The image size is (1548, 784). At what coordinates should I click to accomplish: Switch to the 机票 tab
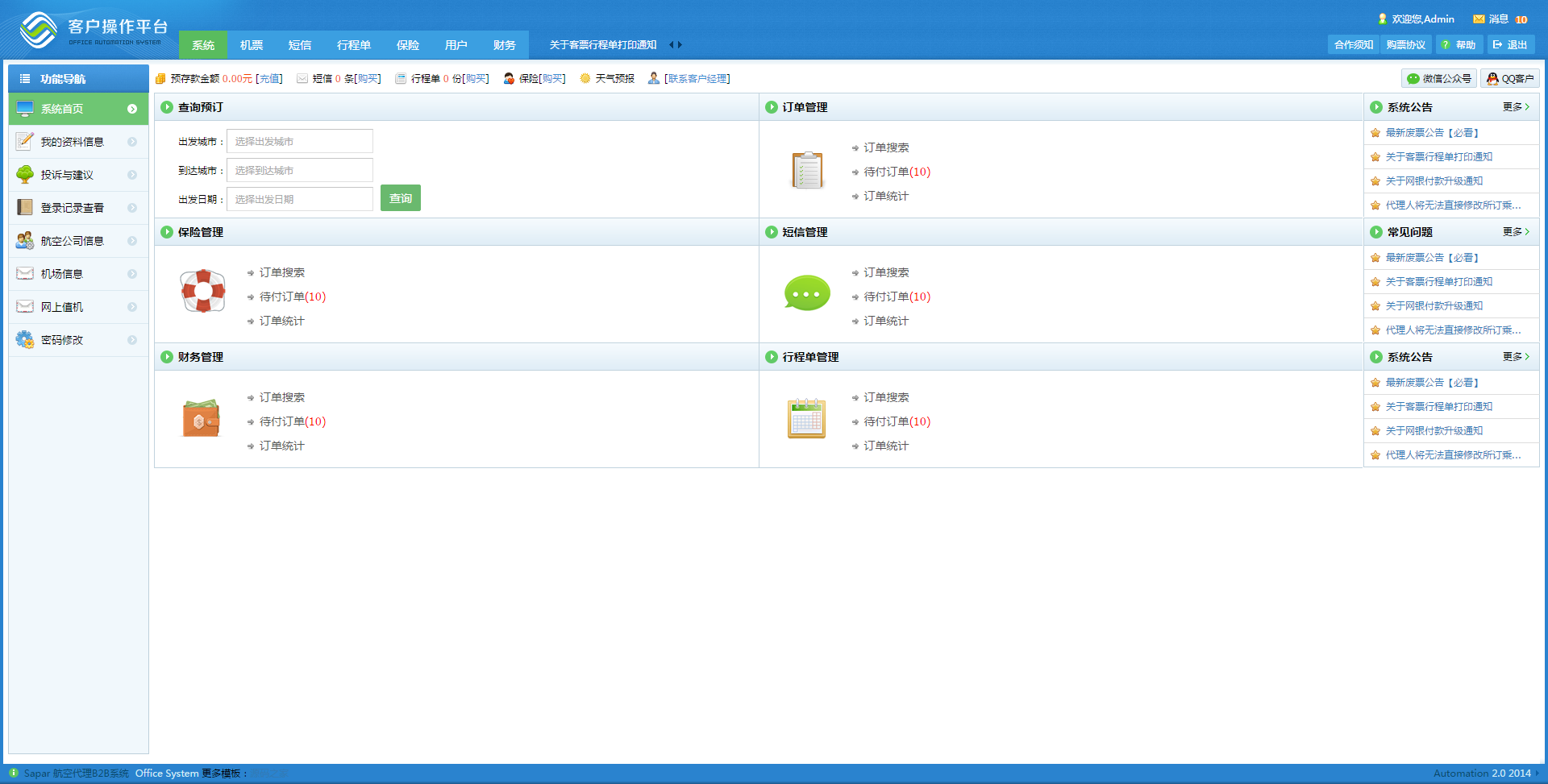252,45
